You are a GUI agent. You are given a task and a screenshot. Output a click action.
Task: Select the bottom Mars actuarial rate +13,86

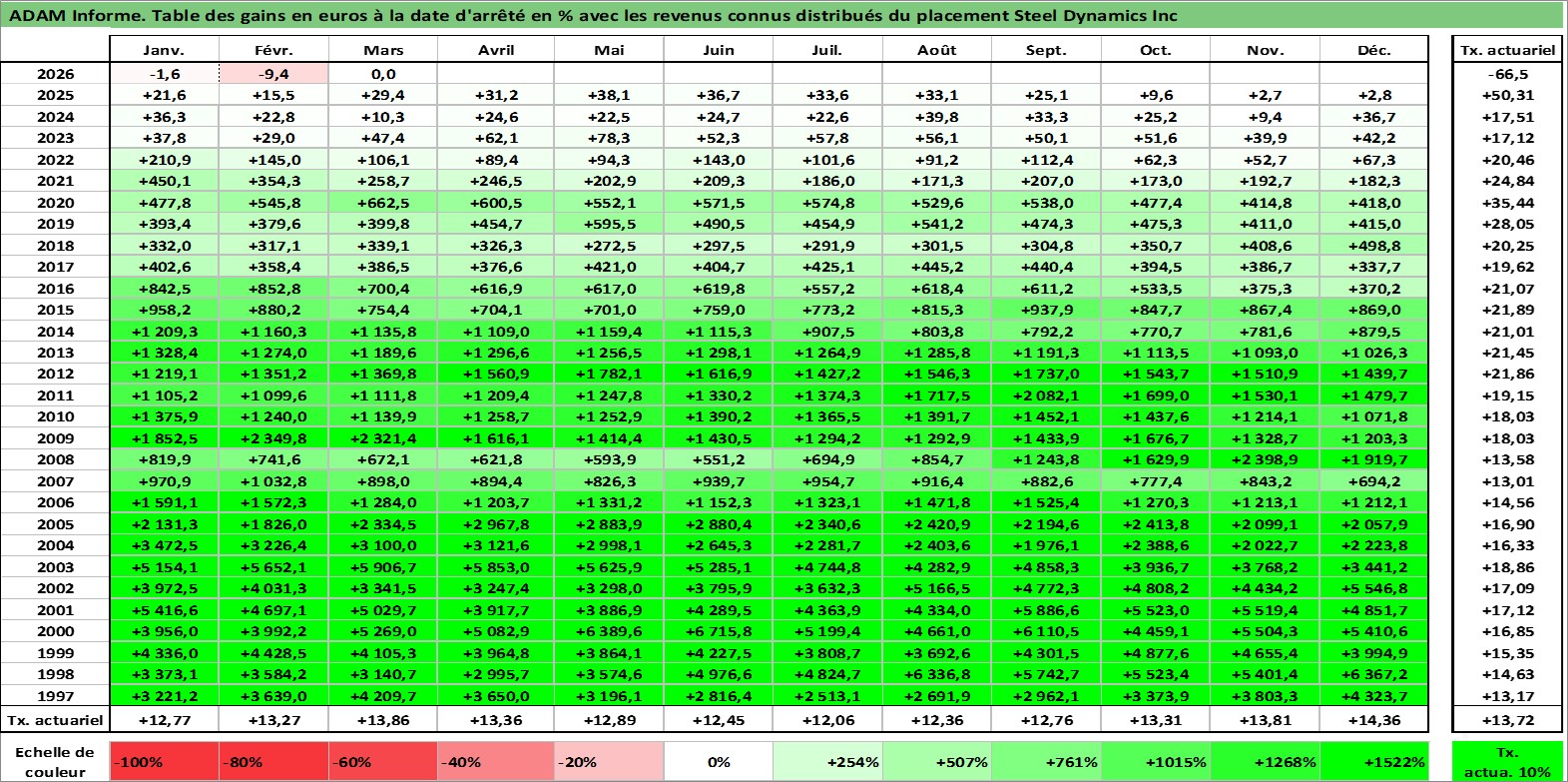[383, 720]
